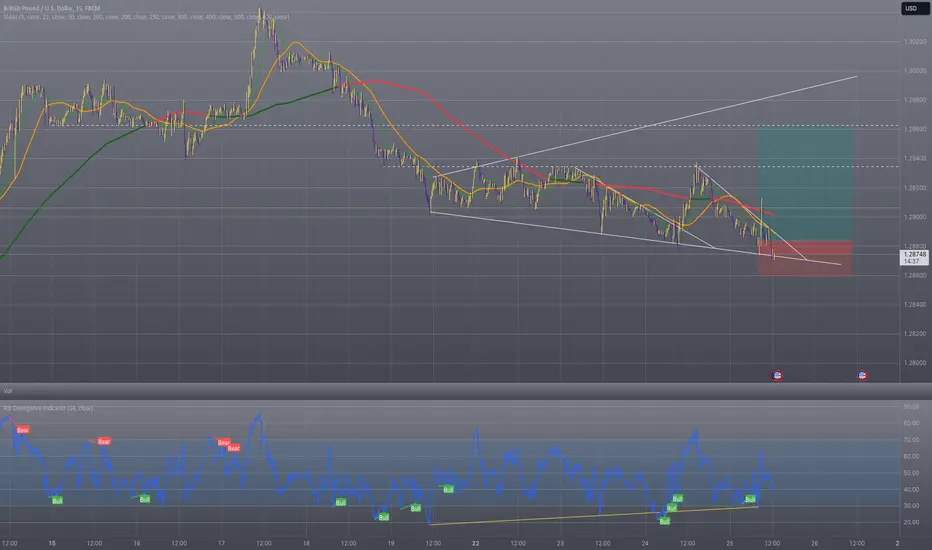Screen dimensions: 932x550
Task: Click the 1.28400 price axis label
Action: tap(914, 304)
